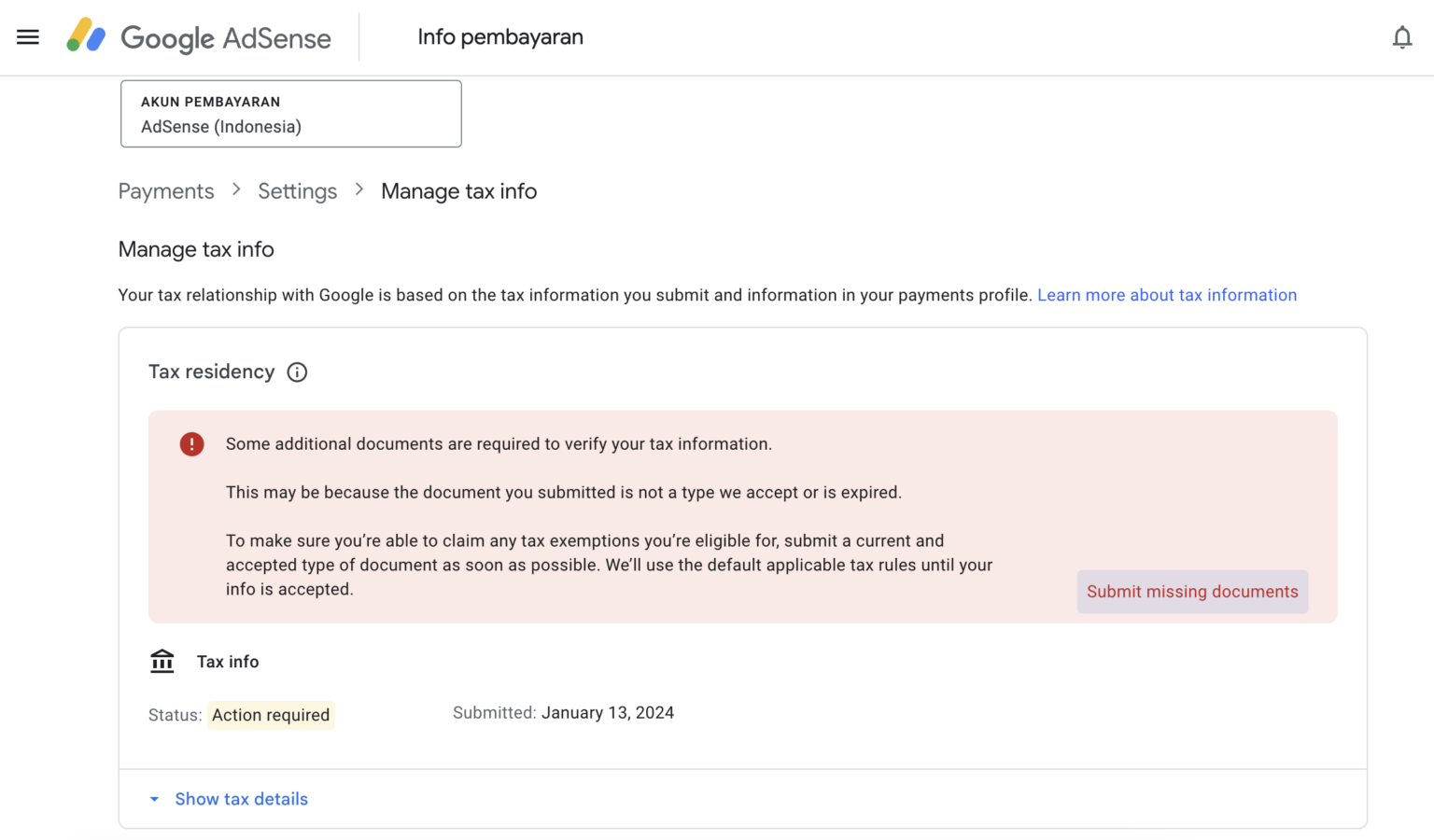Click the Show tax details link text
This screenshot has height=840, width=1434.
[x=241, y=799]
